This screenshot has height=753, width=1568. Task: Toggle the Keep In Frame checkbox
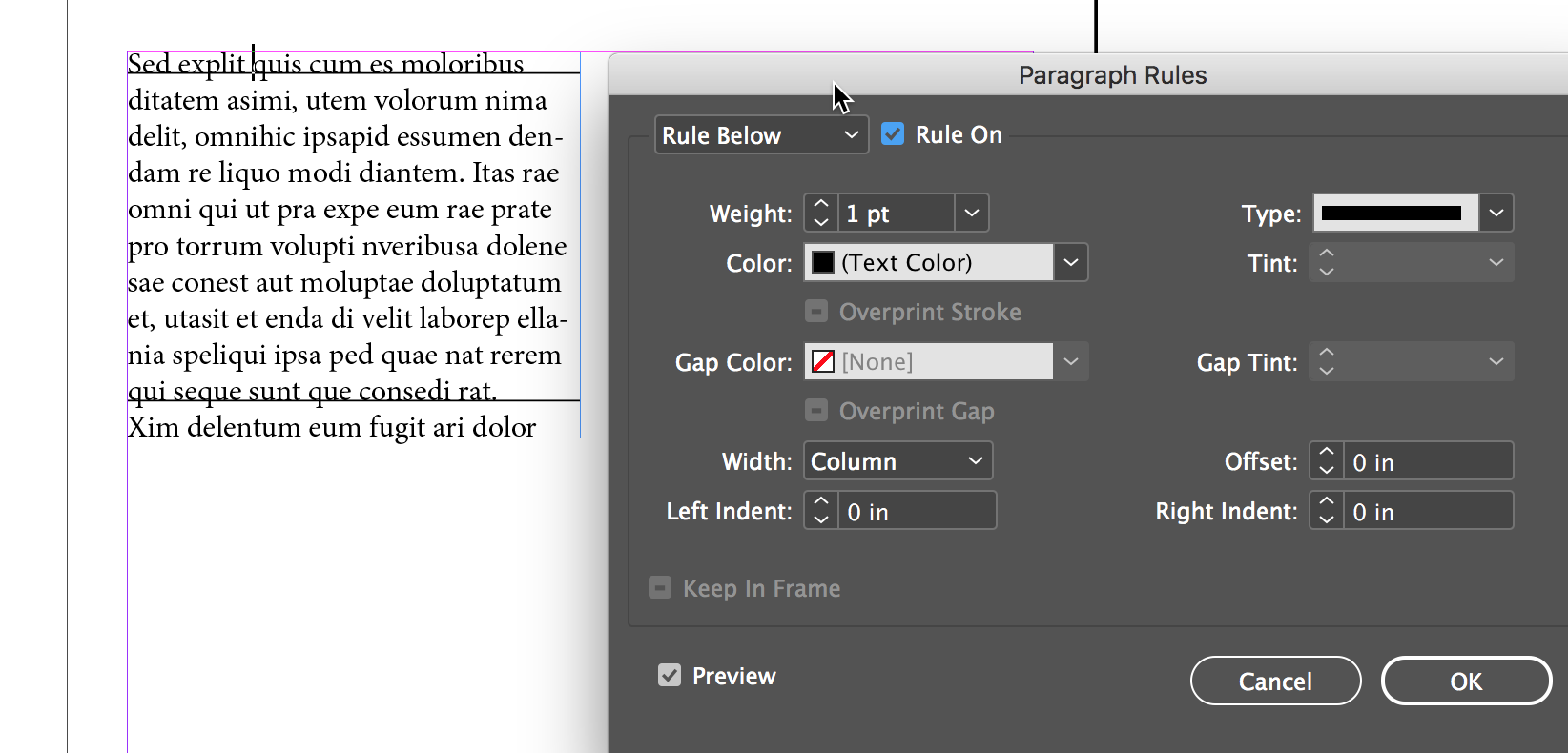coord(660,587)
